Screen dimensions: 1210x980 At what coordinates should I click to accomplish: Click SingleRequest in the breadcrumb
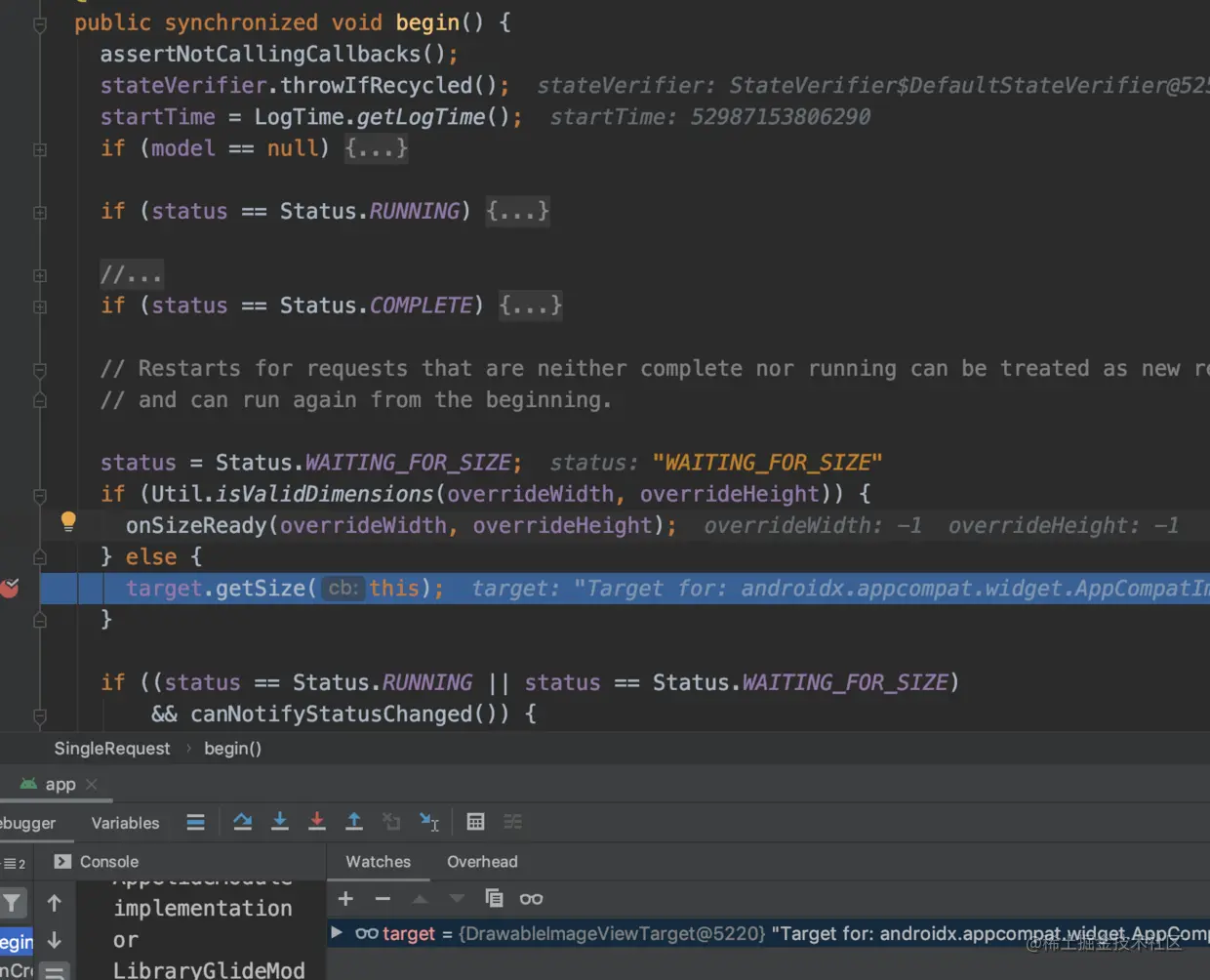112,749
